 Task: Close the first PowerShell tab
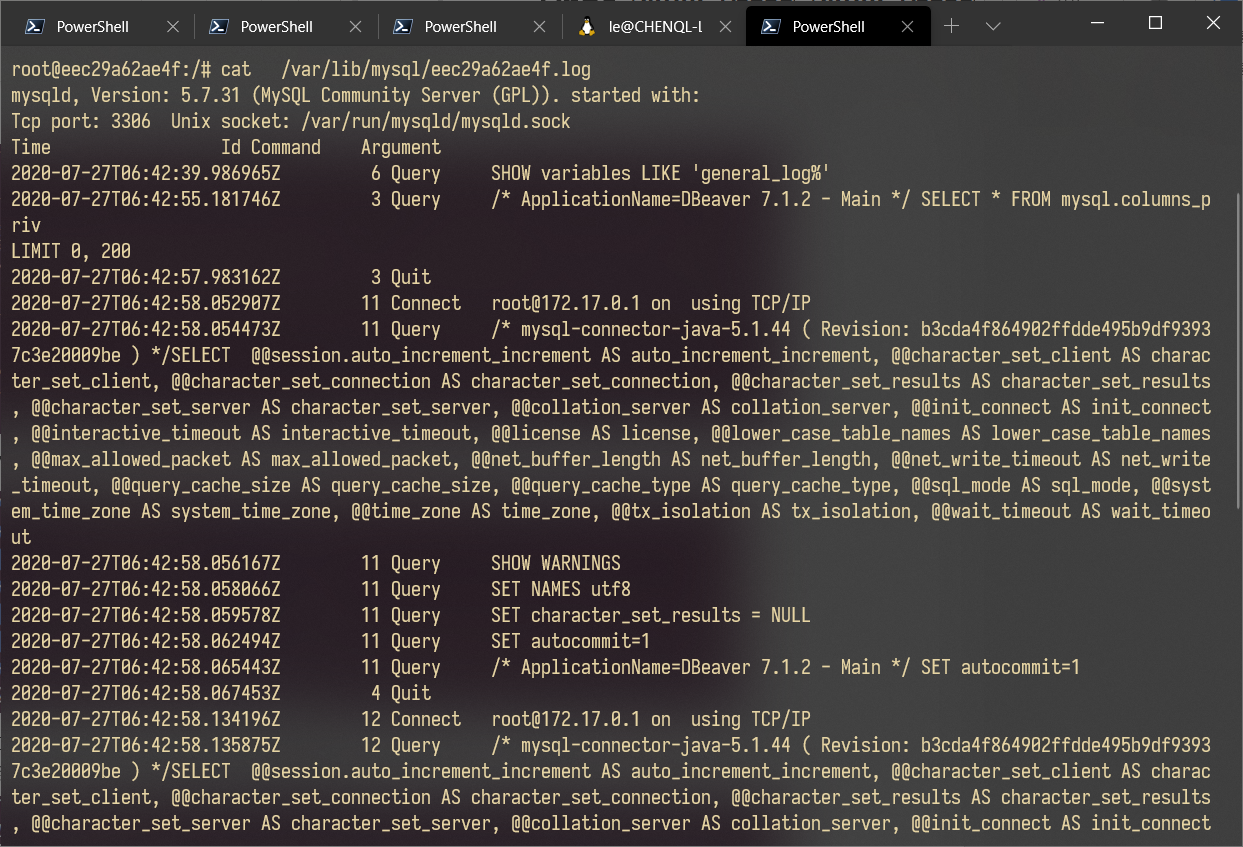click(171, 27)
